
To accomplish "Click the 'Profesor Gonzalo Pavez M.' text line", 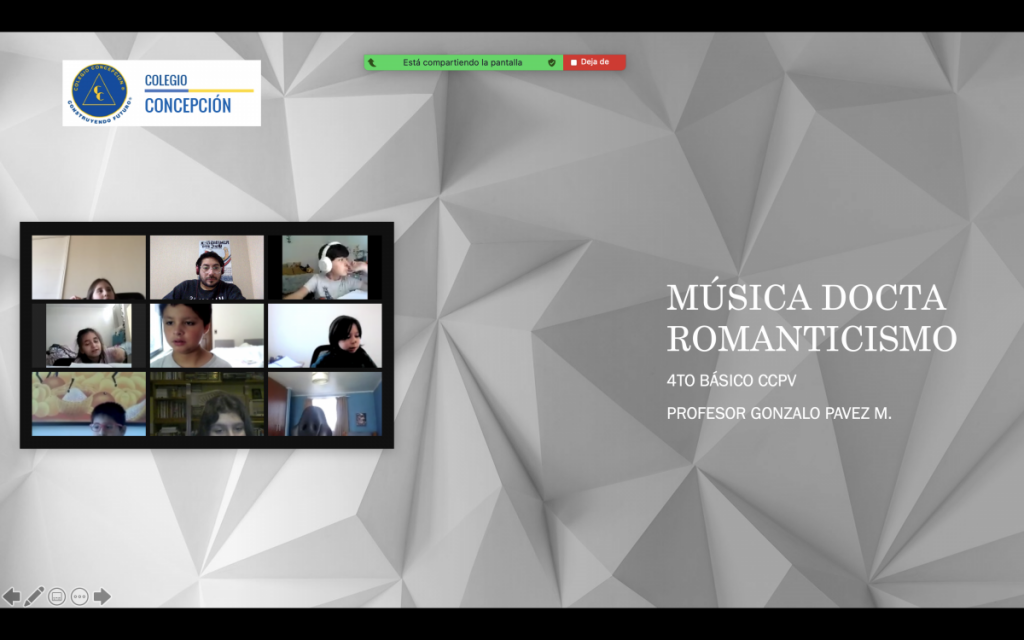I will (x=779, y=413).
